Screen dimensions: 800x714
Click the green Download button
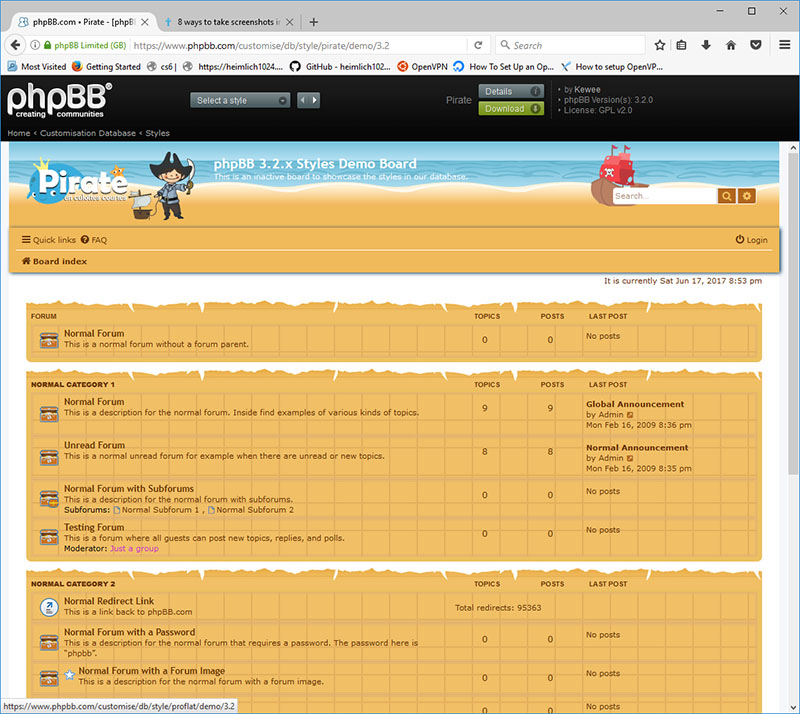(511, 109)
